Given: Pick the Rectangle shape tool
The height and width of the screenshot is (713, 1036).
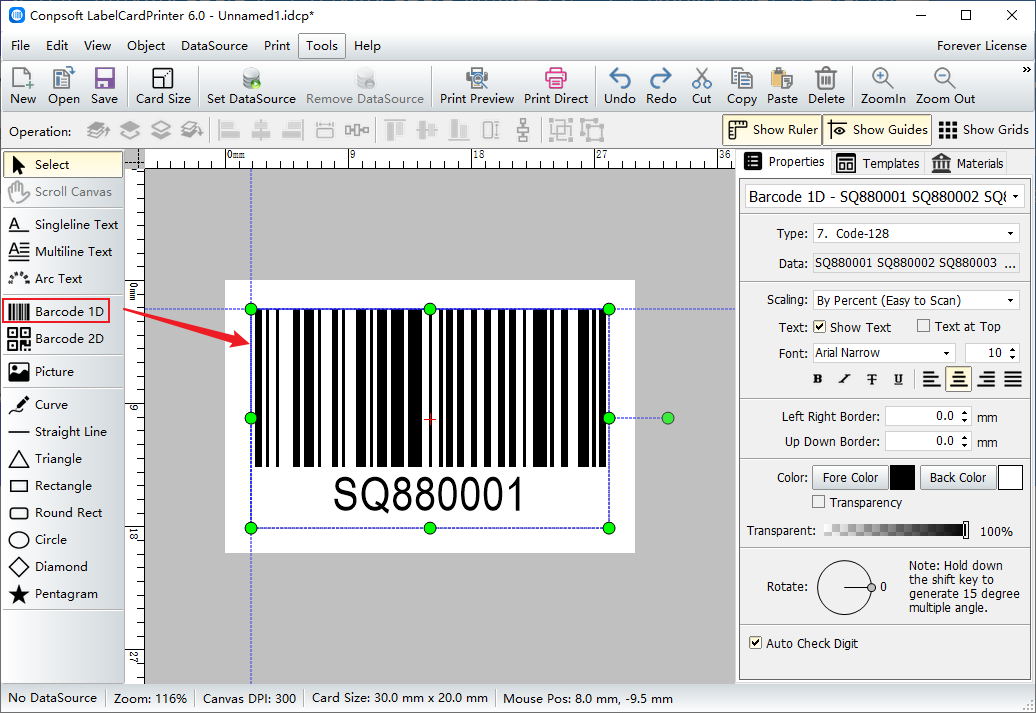Looking at the screenshot, I should tap(63, 486).
